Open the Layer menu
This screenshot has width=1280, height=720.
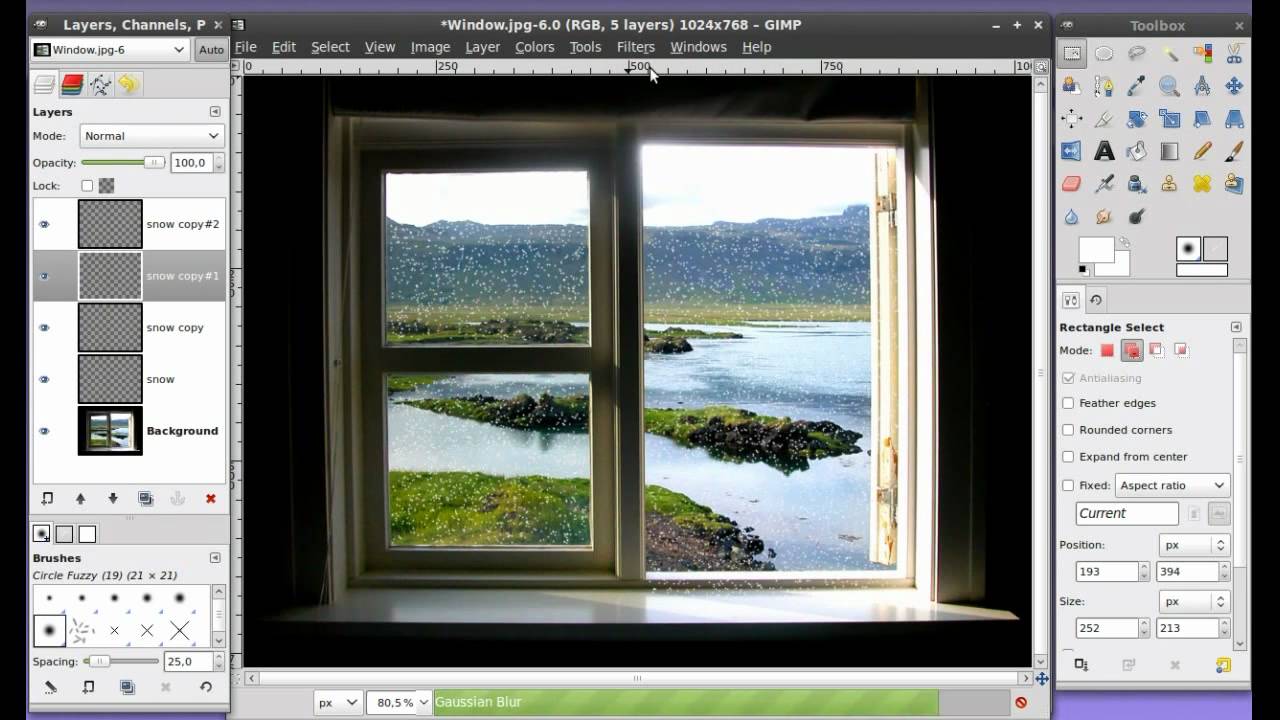(x=483, y=47)
